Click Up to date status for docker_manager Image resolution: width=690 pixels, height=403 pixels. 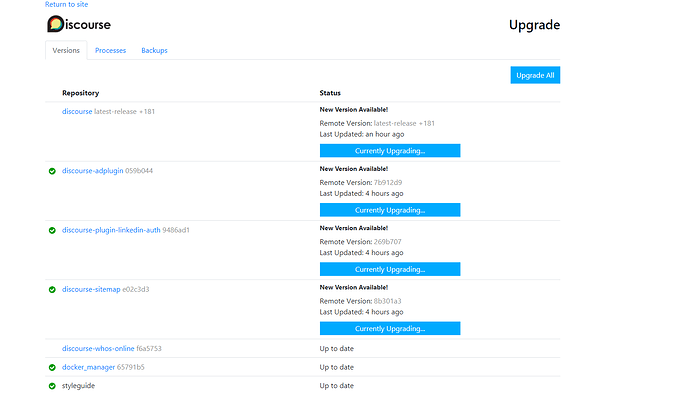tap(337, 367)
